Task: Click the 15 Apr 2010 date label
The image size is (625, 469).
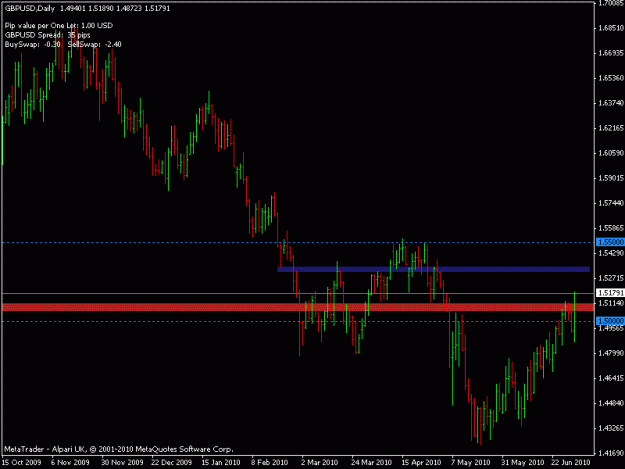Action: pyautogui.click(x=421, y=462)
